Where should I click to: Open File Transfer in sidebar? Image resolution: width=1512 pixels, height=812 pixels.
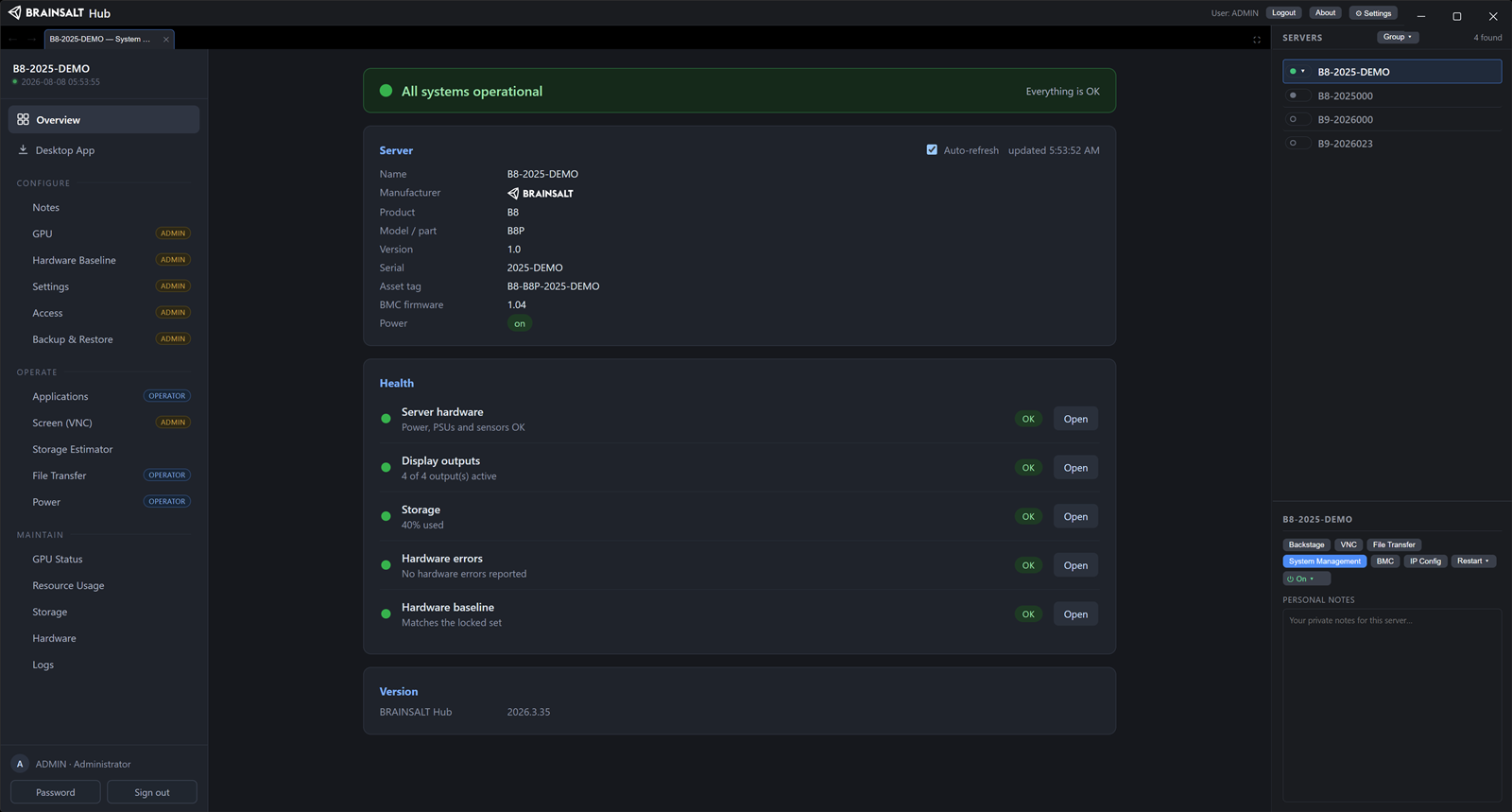(x=104, y=475)
